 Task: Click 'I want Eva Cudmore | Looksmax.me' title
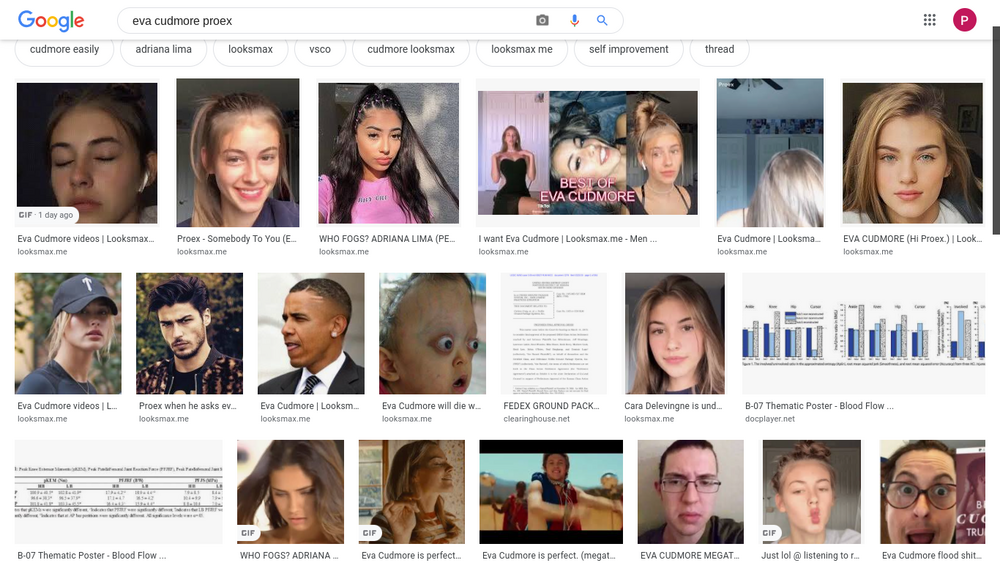click(x=568, y=238)
